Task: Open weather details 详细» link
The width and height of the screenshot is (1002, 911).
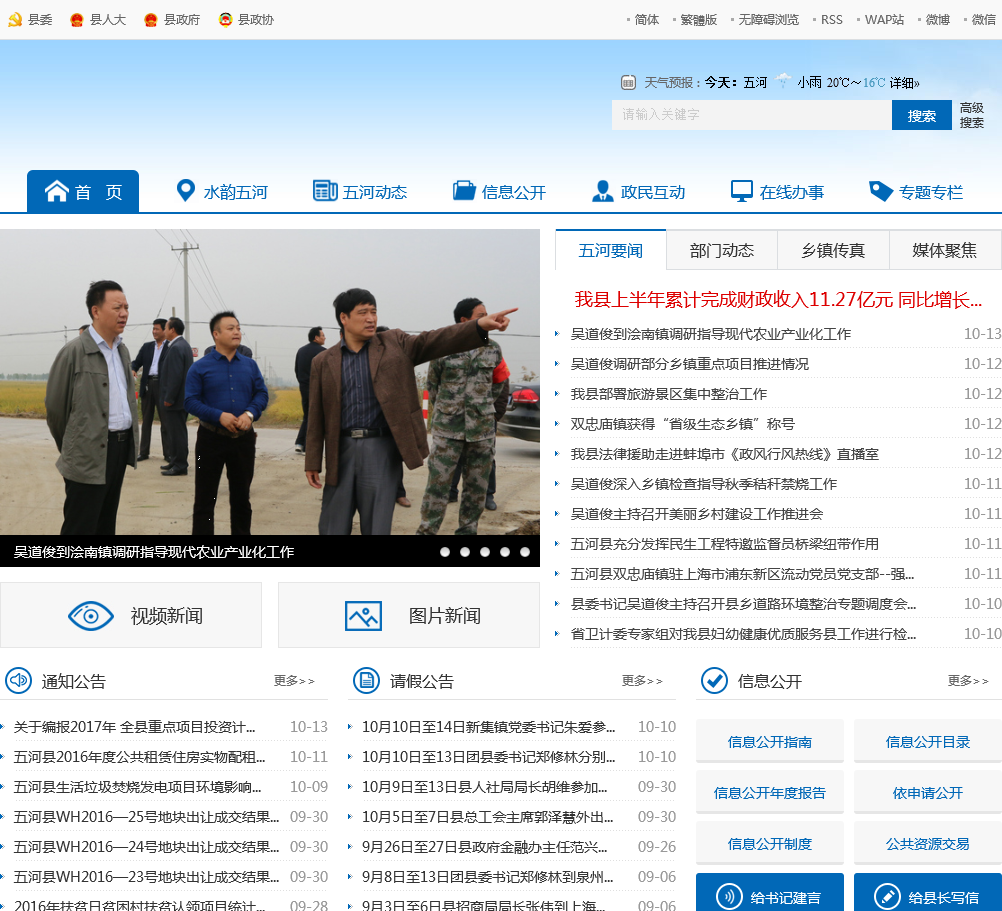Action: click(x=904, y=82)
